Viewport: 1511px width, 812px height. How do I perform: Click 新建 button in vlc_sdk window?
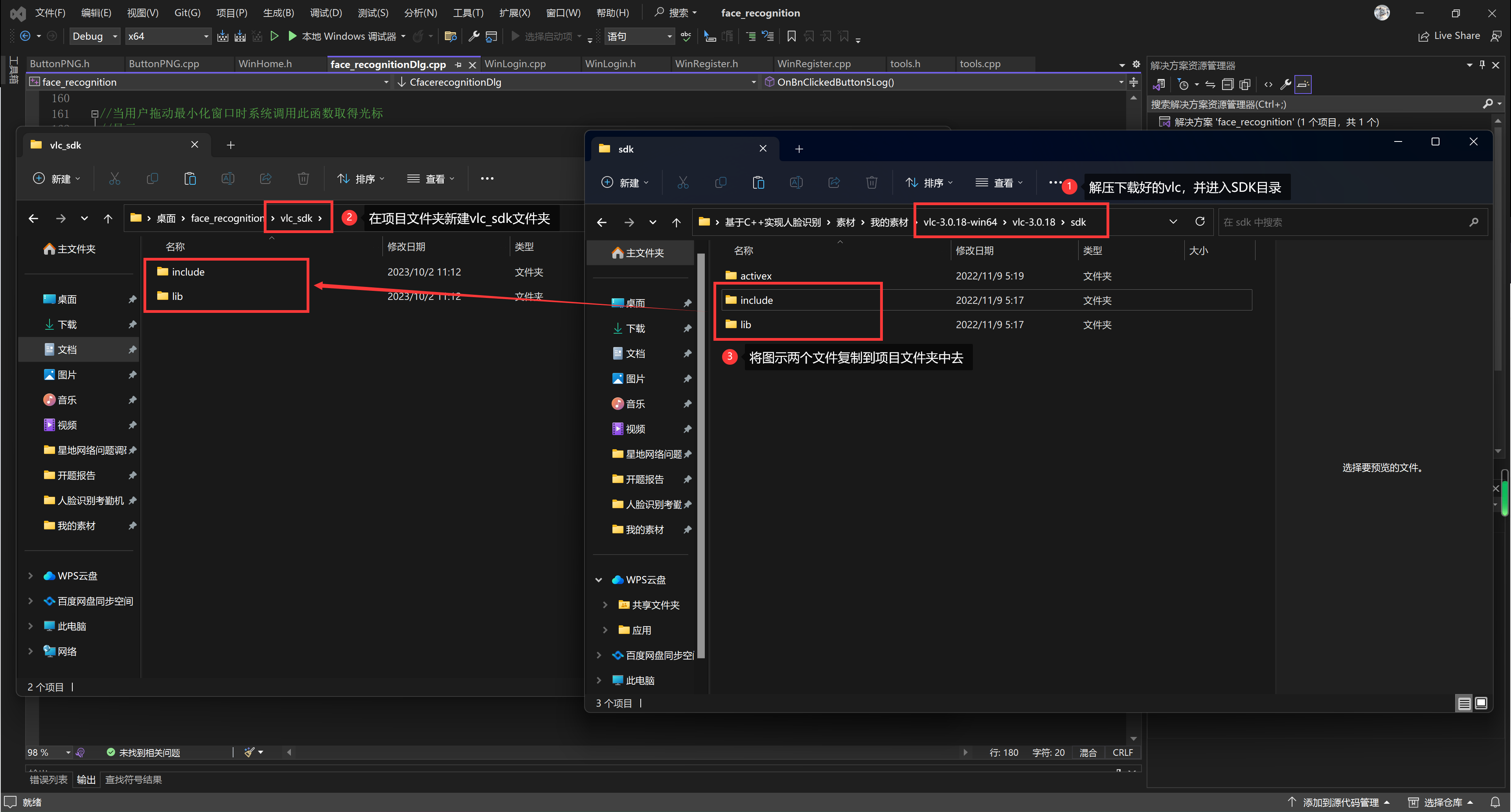[x=56, y=178]
